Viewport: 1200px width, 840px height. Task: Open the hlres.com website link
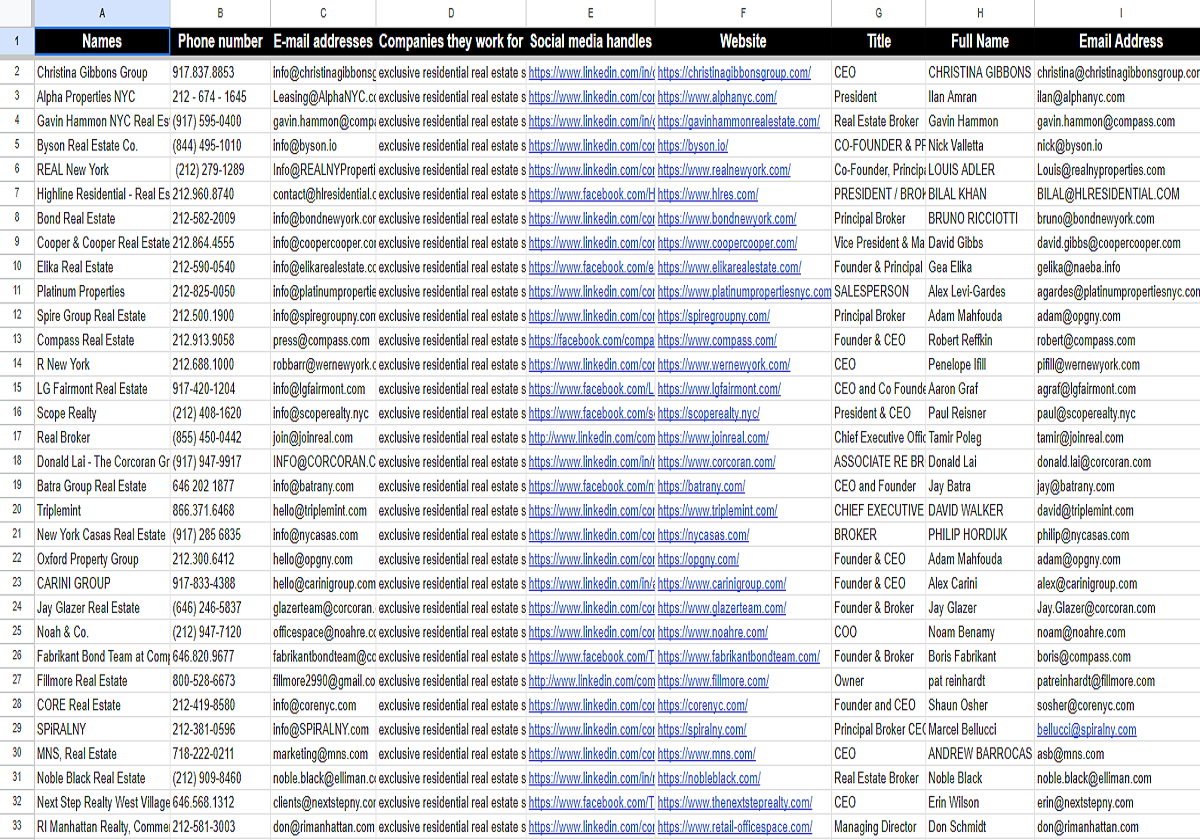coord(708,194)
